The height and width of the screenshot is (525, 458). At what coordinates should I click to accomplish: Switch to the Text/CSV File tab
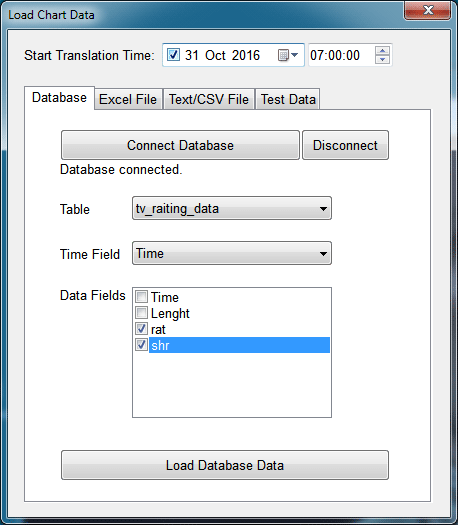coord(209,99)
